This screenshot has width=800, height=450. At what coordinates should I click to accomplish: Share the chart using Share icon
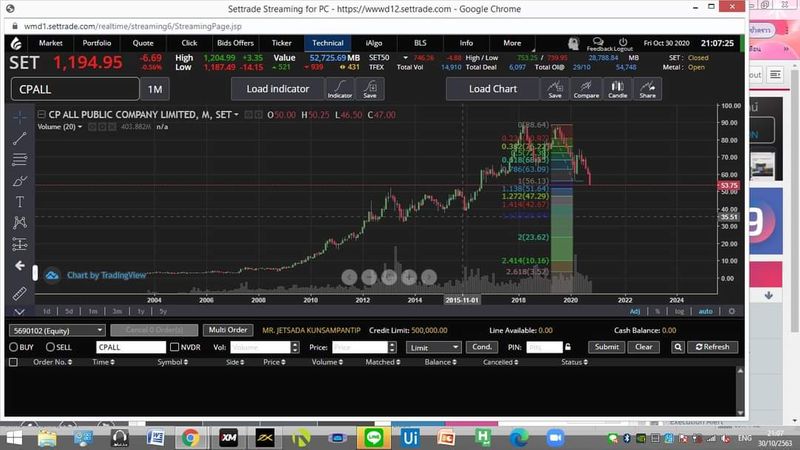pos(647,89)
